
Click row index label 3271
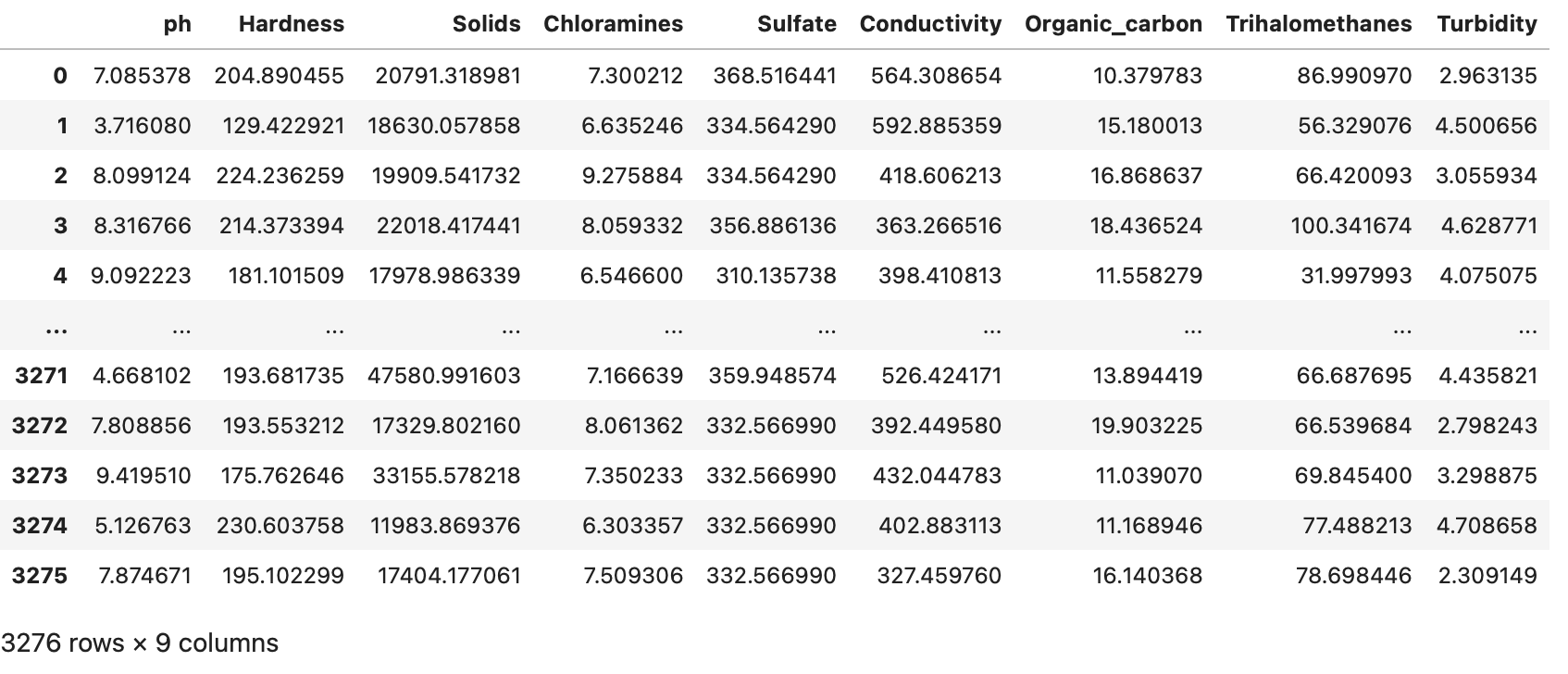(x=42, y=376)
